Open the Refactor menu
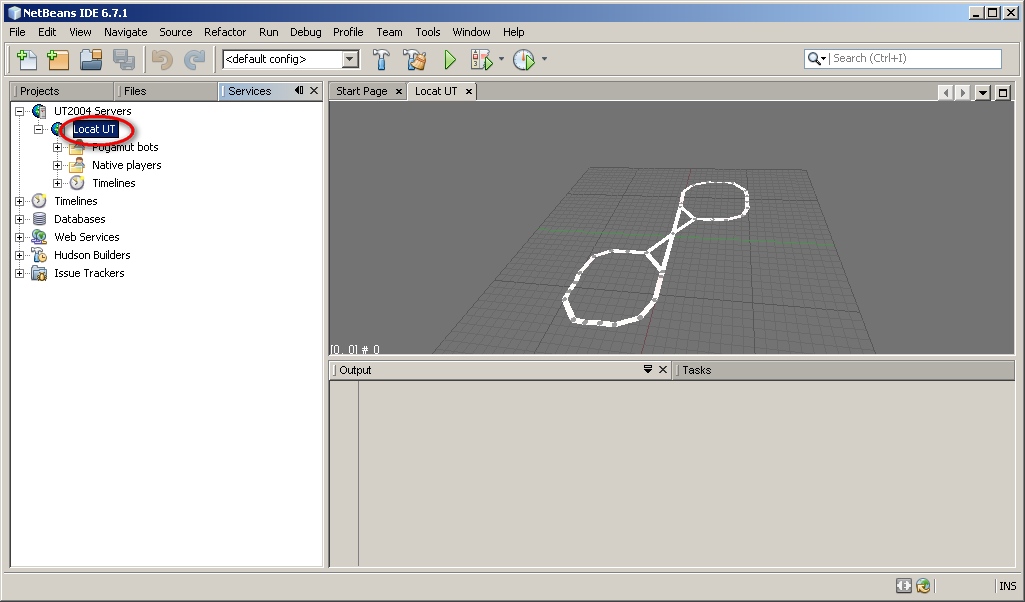The image size is (1025, 602). coord(225,32)
